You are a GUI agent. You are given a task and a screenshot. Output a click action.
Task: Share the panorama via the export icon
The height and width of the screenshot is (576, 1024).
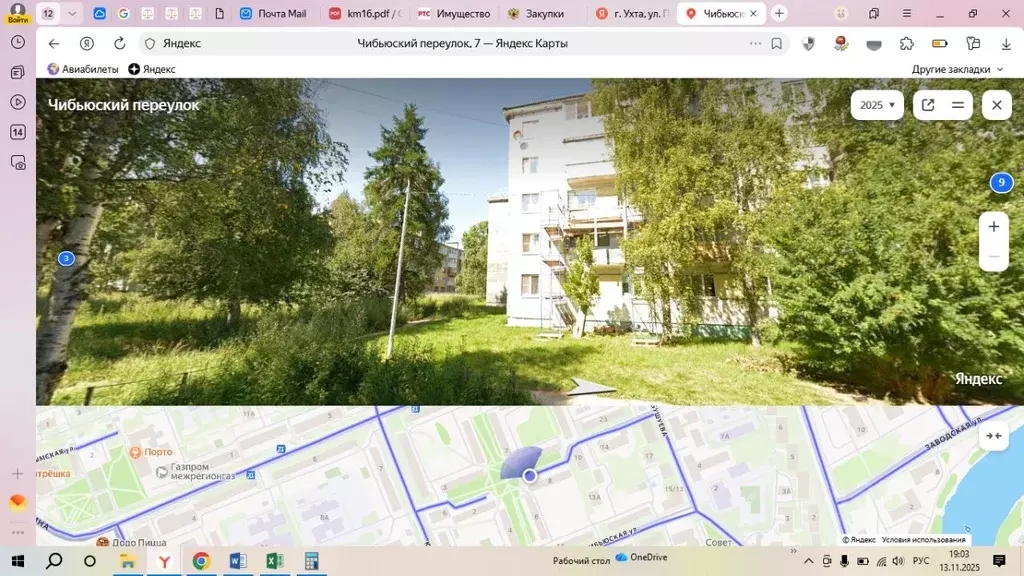pyautogui.click(x=928, y=104)
